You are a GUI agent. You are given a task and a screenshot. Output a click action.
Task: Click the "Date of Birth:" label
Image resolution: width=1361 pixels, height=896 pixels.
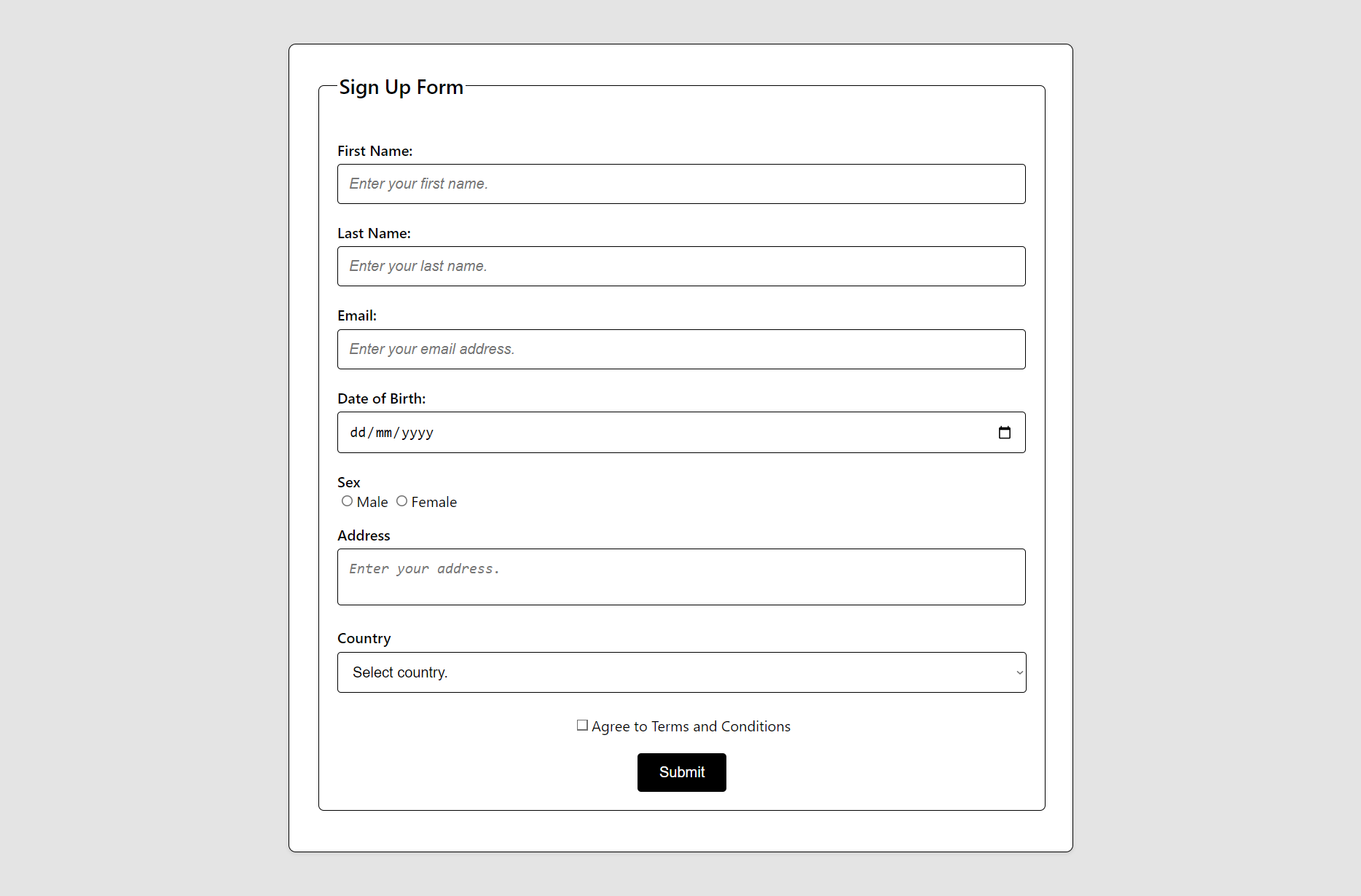click(x=381, y=398)
